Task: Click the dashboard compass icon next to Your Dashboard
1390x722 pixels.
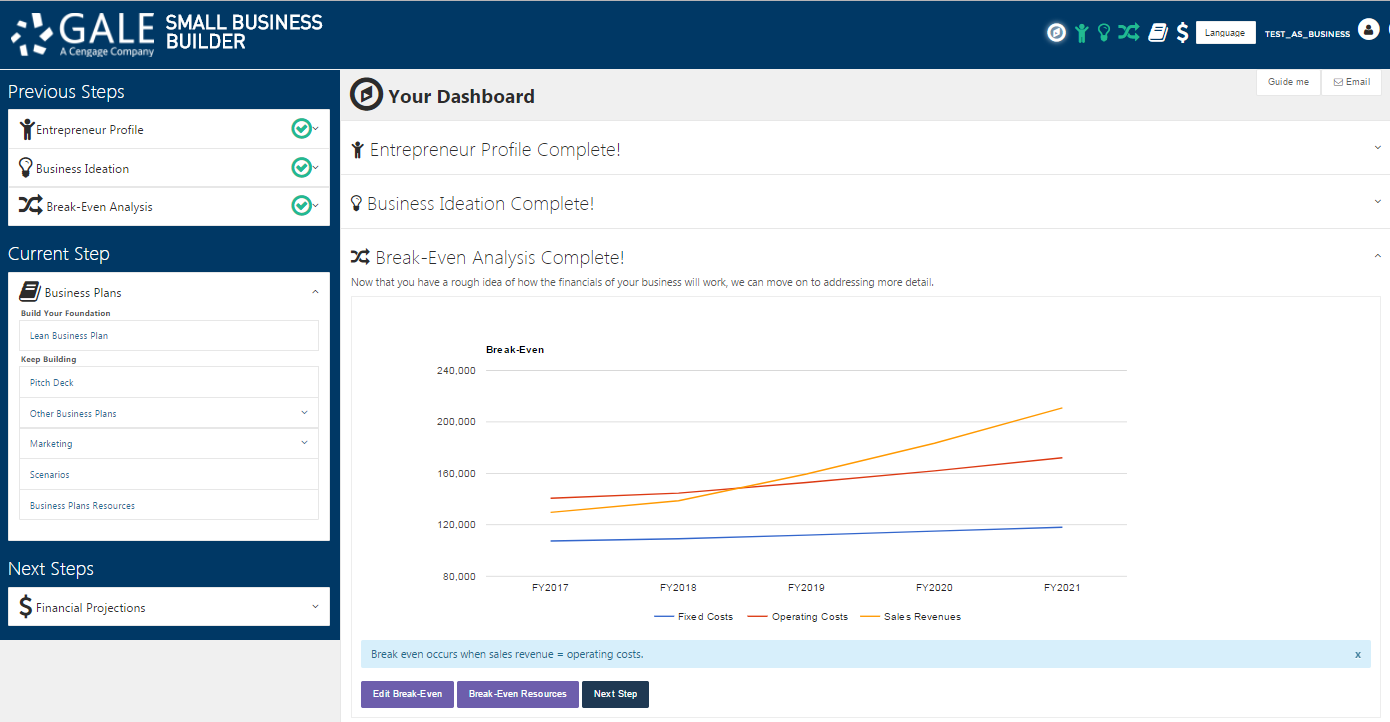Action: (366, 95)
